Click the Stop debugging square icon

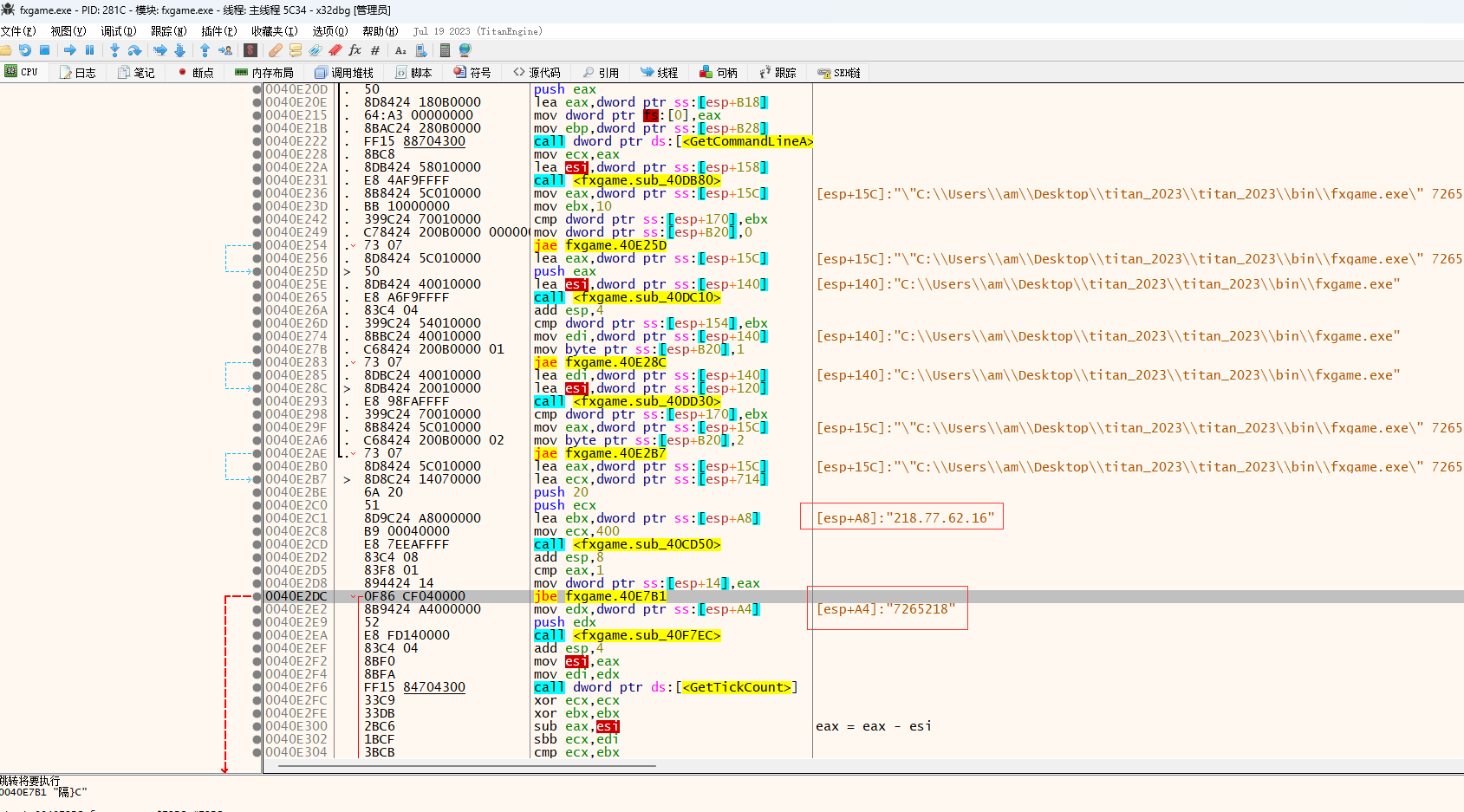(44, 50)
